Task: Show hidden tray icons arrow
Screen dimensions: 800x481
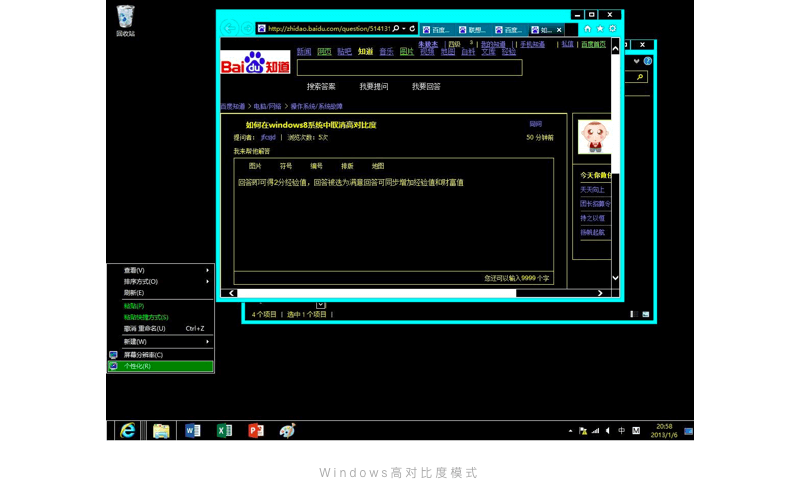Action: (x=570, y=431)
